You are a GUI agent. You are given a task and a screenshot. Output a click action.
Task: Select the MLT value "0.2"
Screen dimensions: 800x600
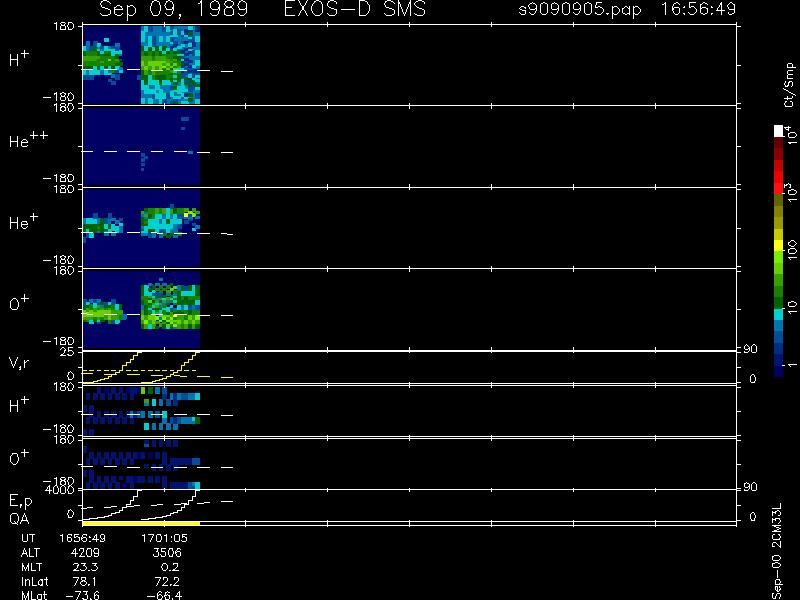tap(169, 567)
